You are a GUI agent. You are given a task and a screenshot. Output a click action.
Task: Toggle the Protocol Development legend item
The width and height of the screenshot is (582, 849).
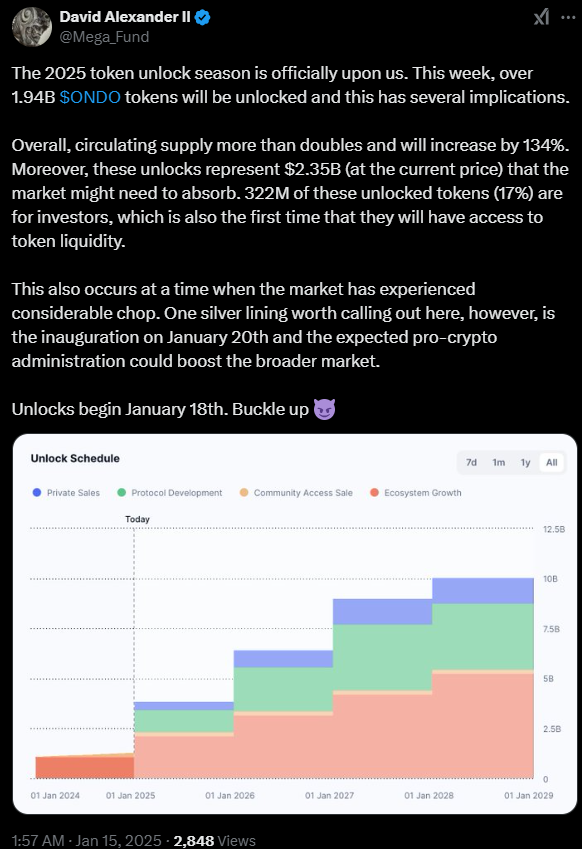point(170,493)
